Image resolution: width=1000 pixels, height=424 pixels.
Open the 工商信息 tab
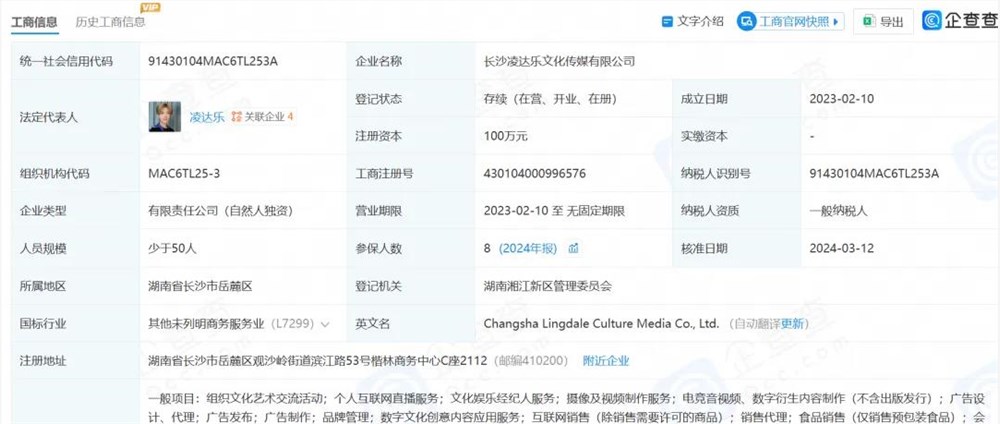tap(33, 21)
